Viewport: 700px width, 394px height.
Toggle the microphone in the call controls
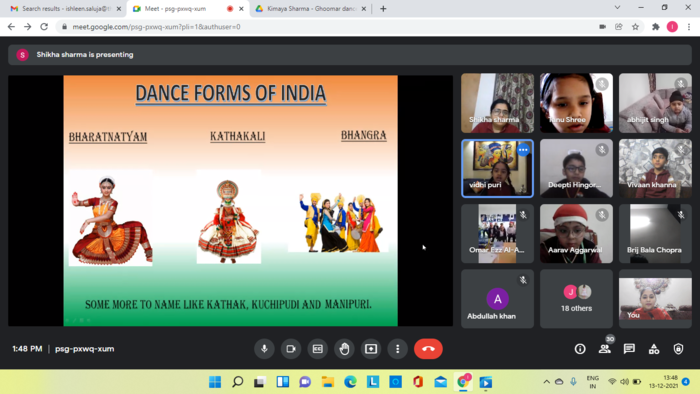point(264,349)
